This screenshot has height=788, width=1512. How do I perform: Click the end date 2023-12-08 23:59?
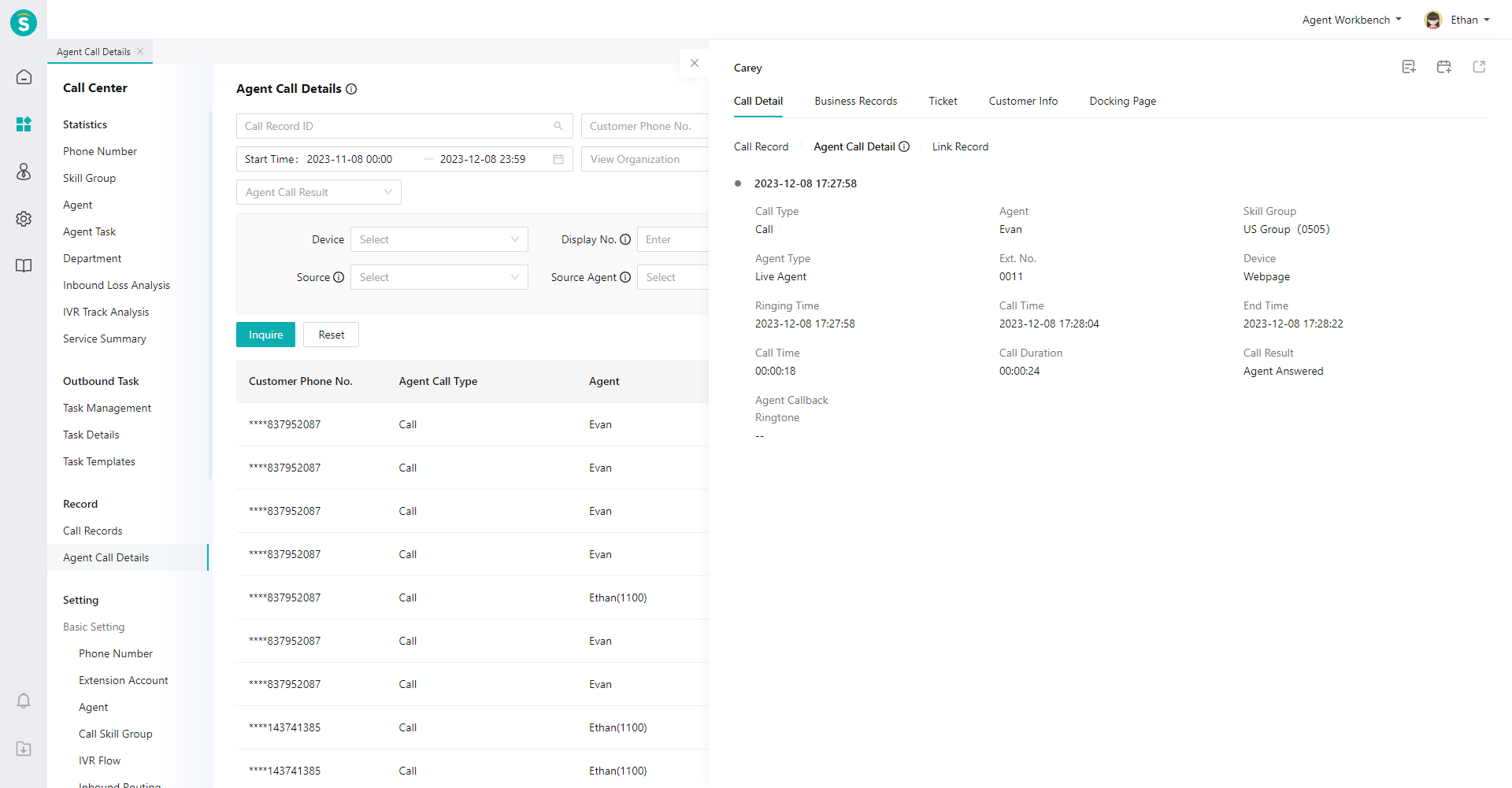click(x=483, y=159)
